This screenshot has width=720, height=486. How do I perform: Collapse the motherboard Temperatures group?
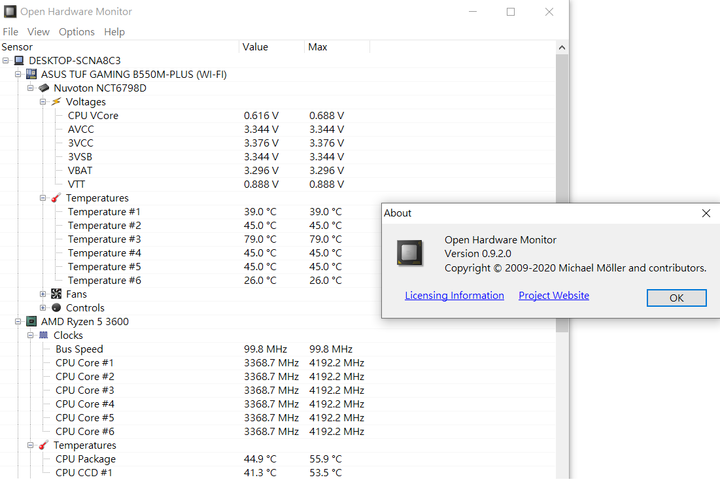point(43,198)
